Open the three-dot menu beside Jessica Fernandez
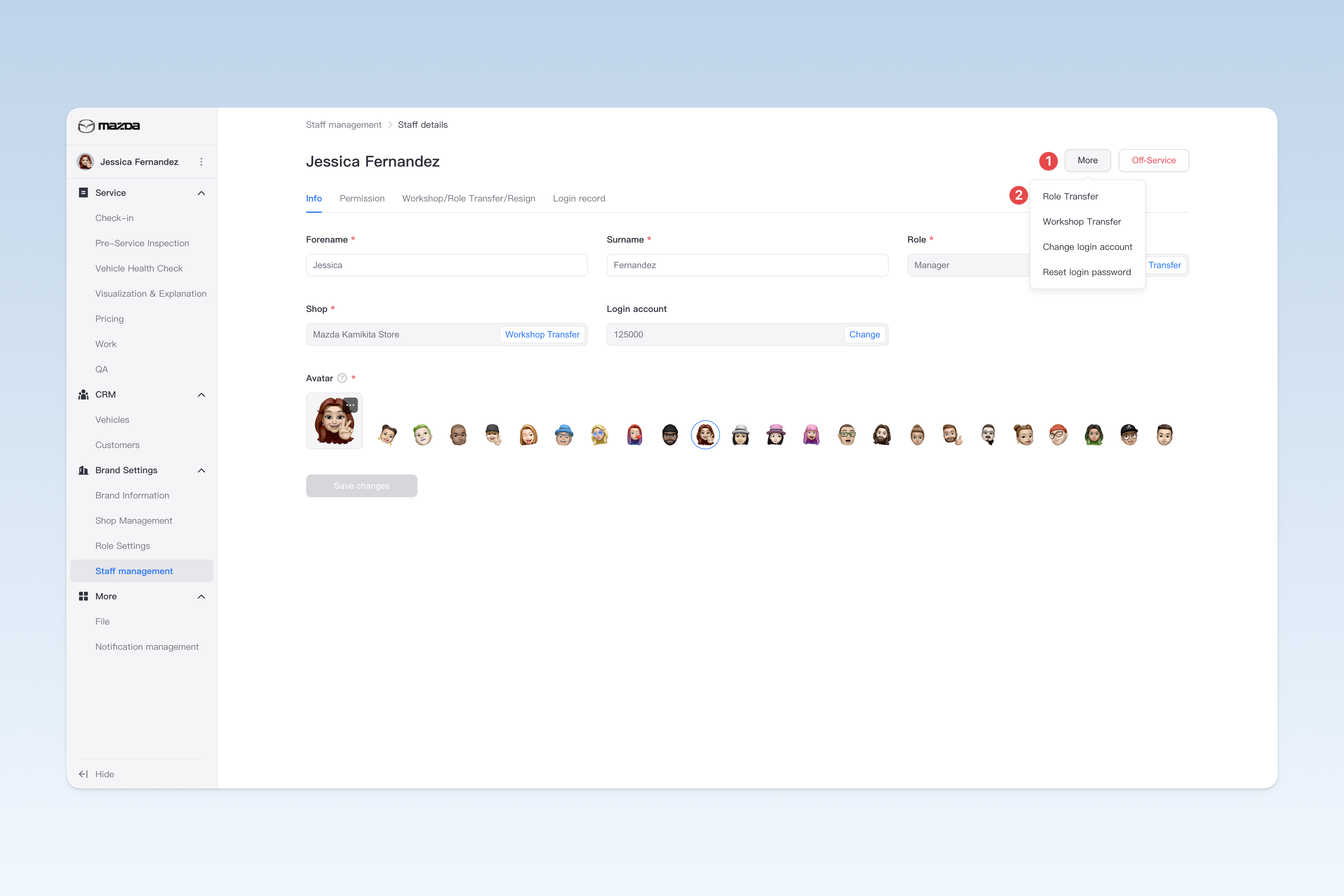The width and height of the screenshot is (1344, 896). click(201, 162)
